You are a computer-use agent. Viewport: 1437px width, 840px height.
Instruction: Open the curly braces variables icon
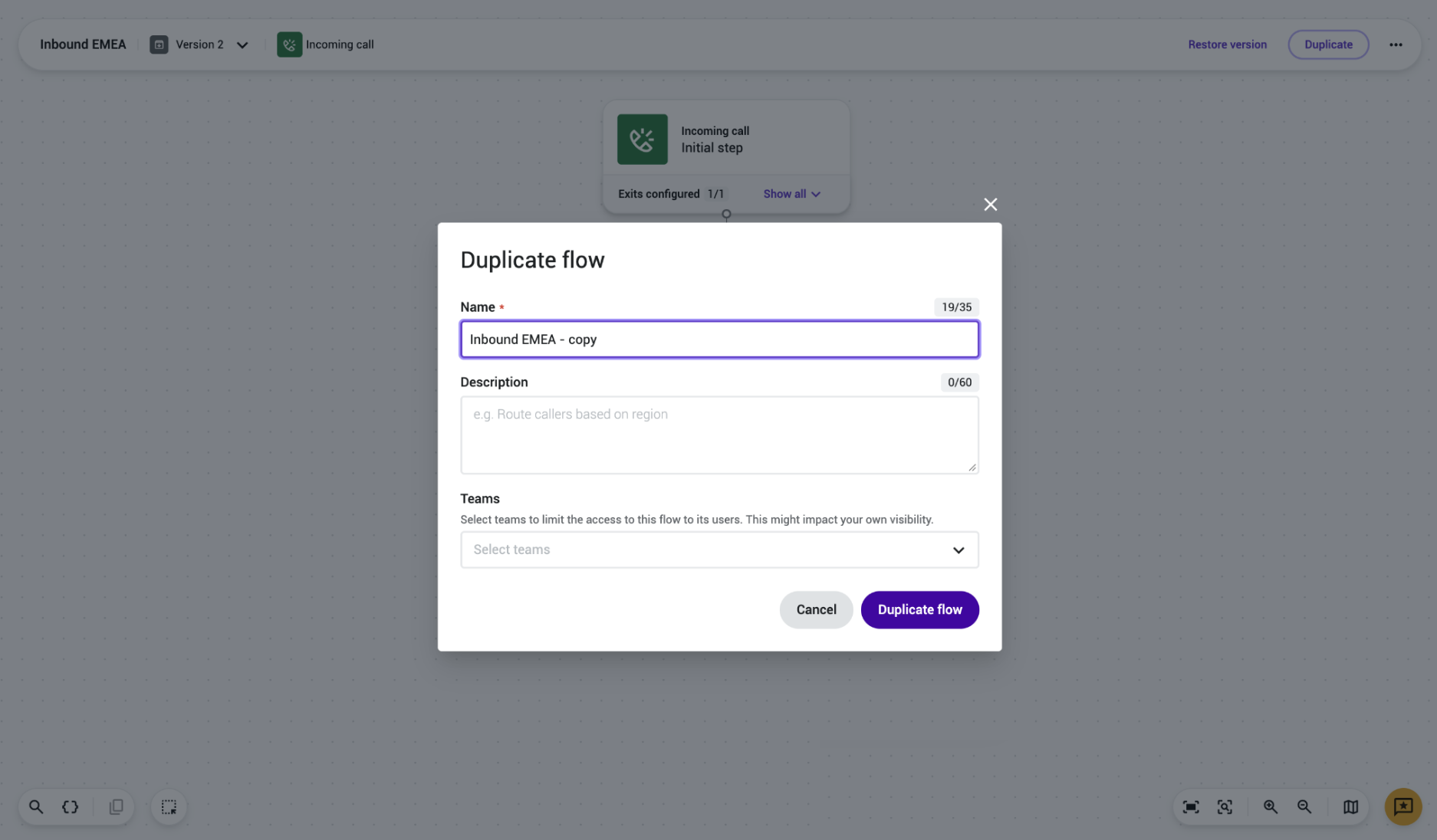tap(71, 807)
